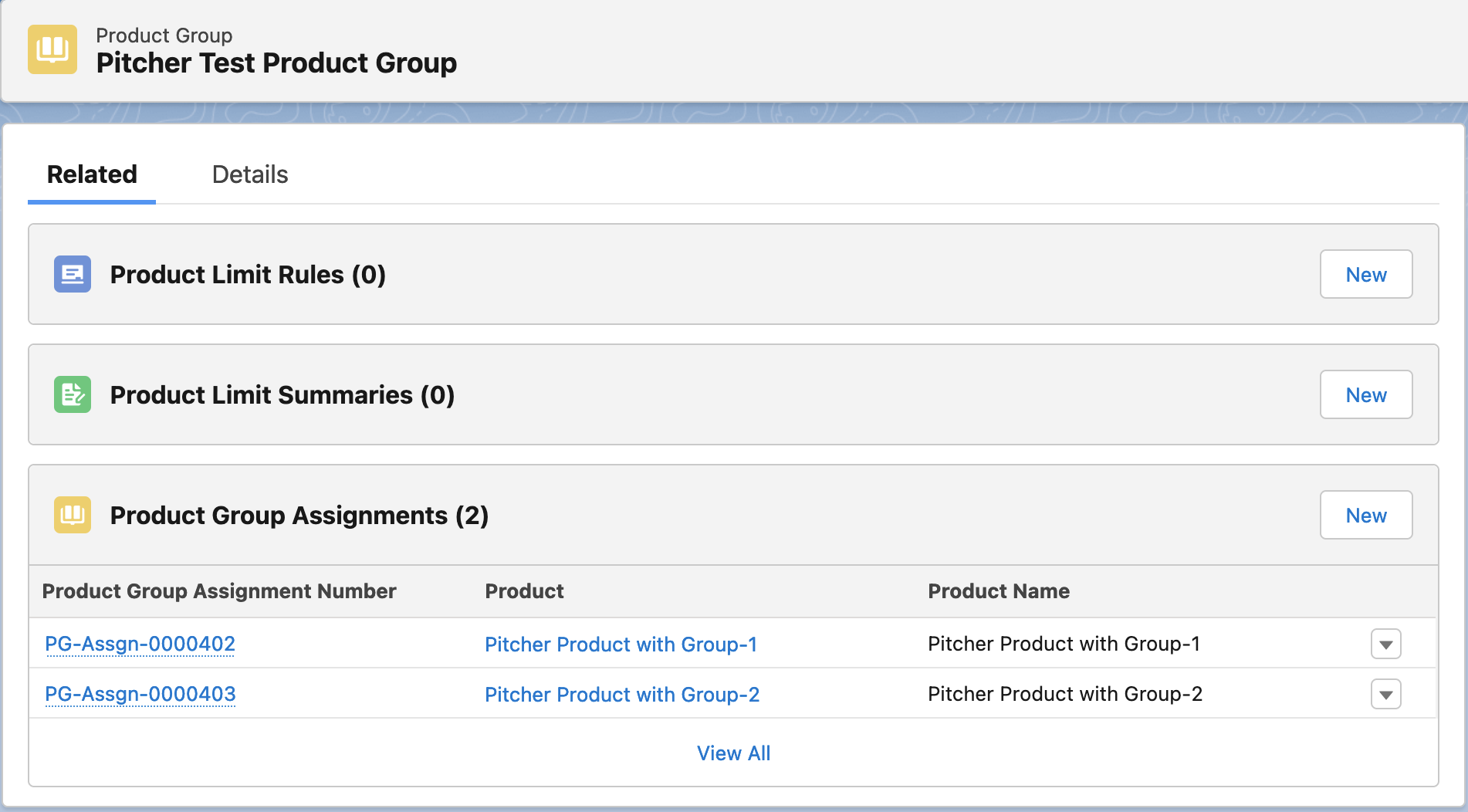Open row actions for PG-Assgn-0000402
Viewport: 1468px width, 812px height.
coord(1385,644)
